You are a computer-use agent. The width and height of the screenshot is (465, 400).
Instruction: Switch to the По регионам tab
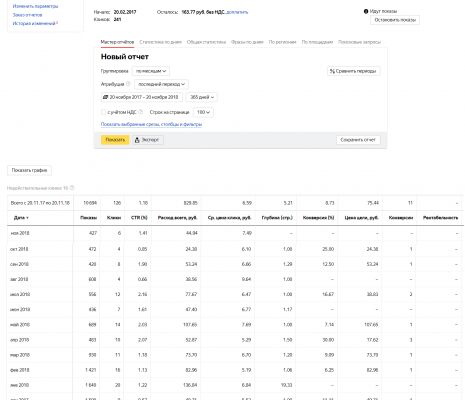pyautogui.click(x=282, y=42)
